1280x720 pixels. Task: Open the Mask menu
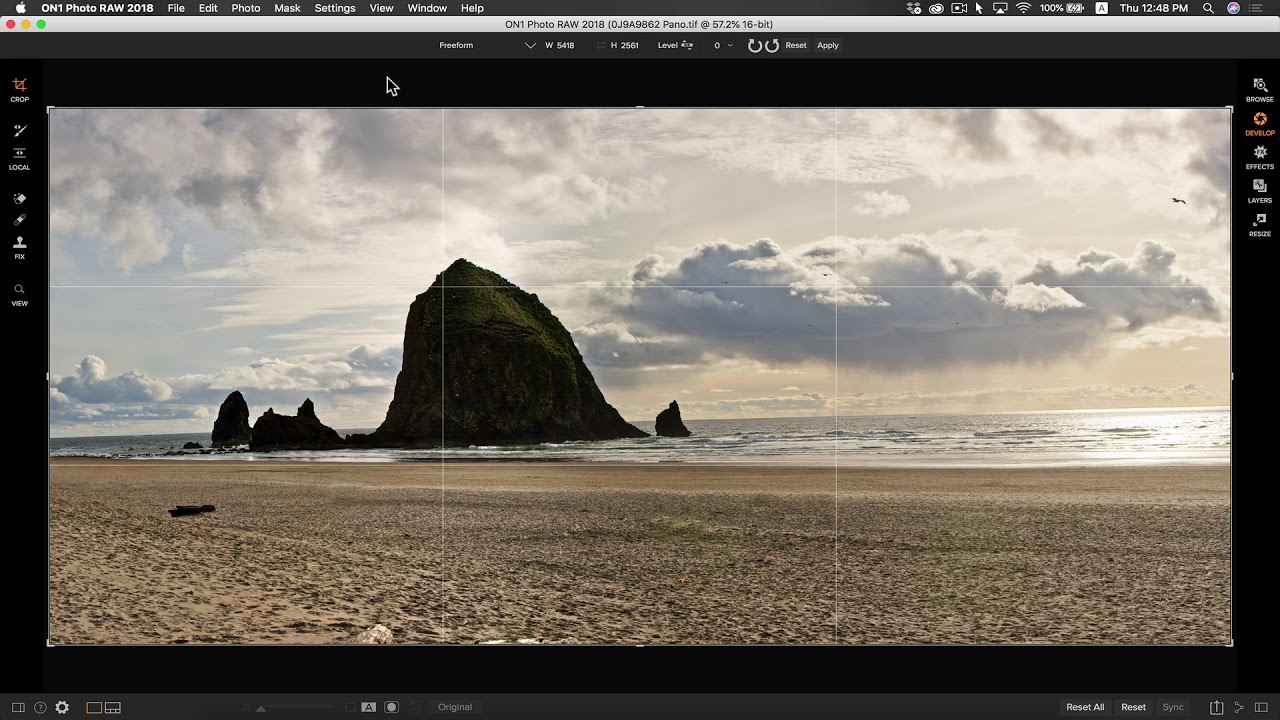pos(287,8)
